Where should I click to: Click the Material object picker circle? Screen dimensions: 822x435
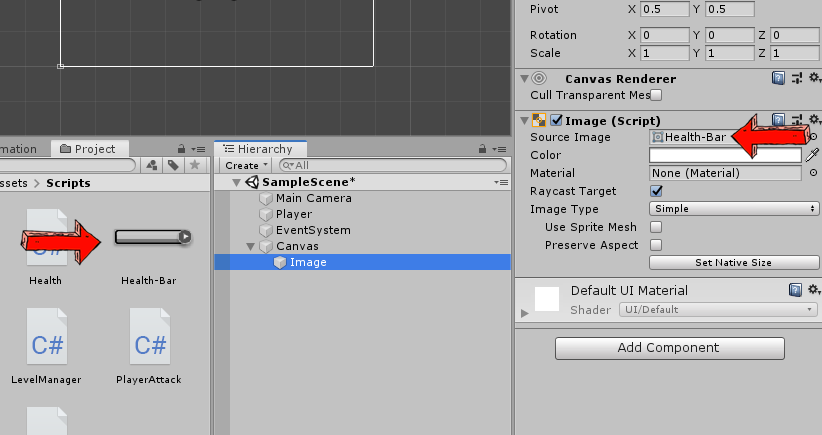click(813, 173)
